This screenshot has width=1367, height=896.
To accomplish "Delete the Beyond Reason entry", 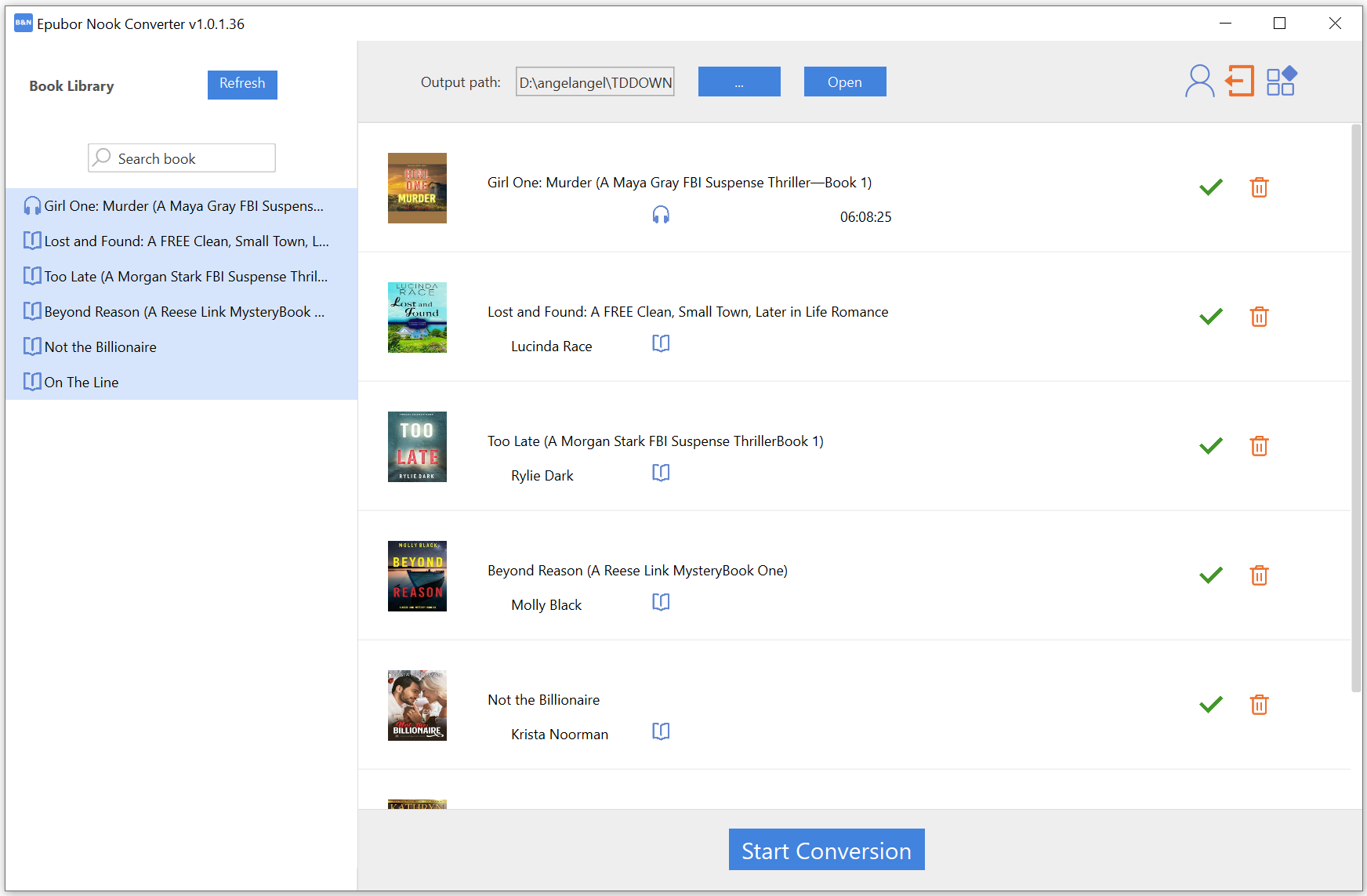I will (1259, 575).
